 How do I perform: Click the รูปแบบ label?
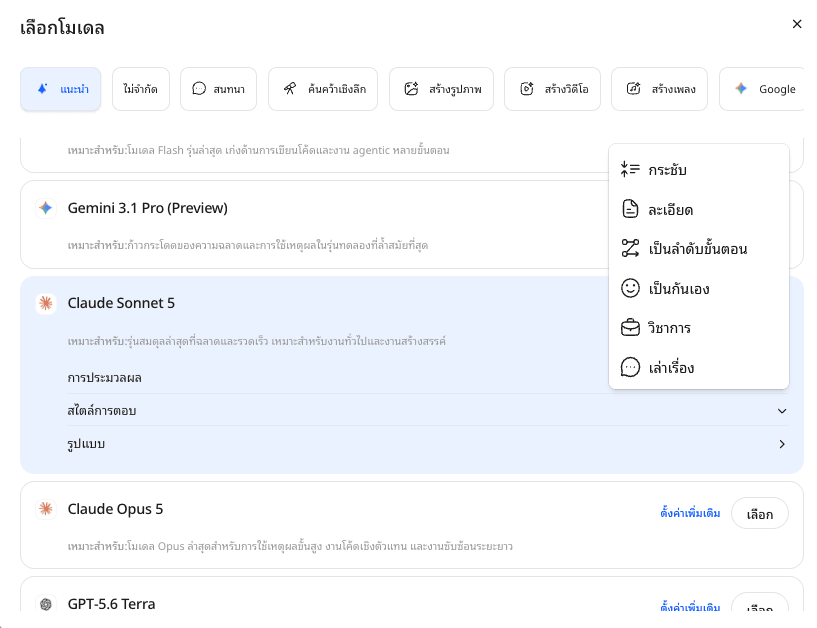click(x=86, y=444)
